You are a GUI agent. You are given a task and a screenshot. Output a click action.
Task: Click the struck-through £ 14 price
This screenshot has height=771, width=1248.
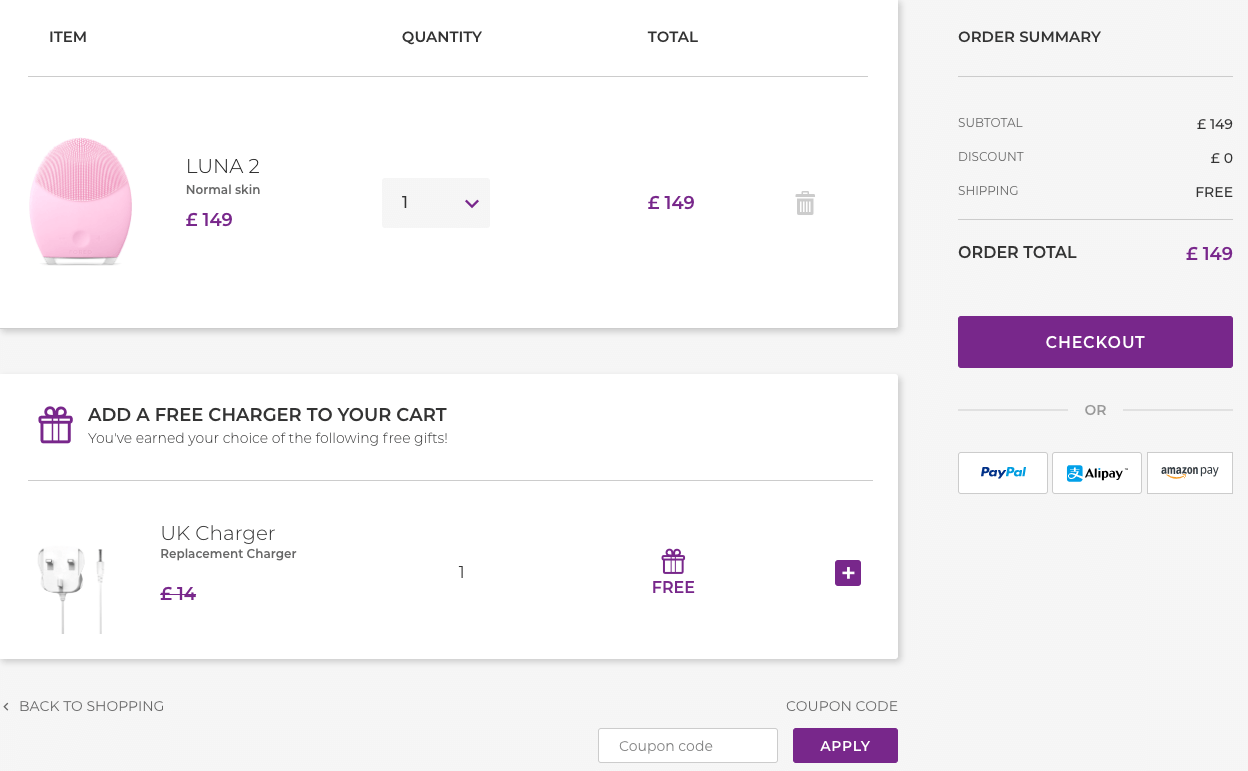pos(179,594)
